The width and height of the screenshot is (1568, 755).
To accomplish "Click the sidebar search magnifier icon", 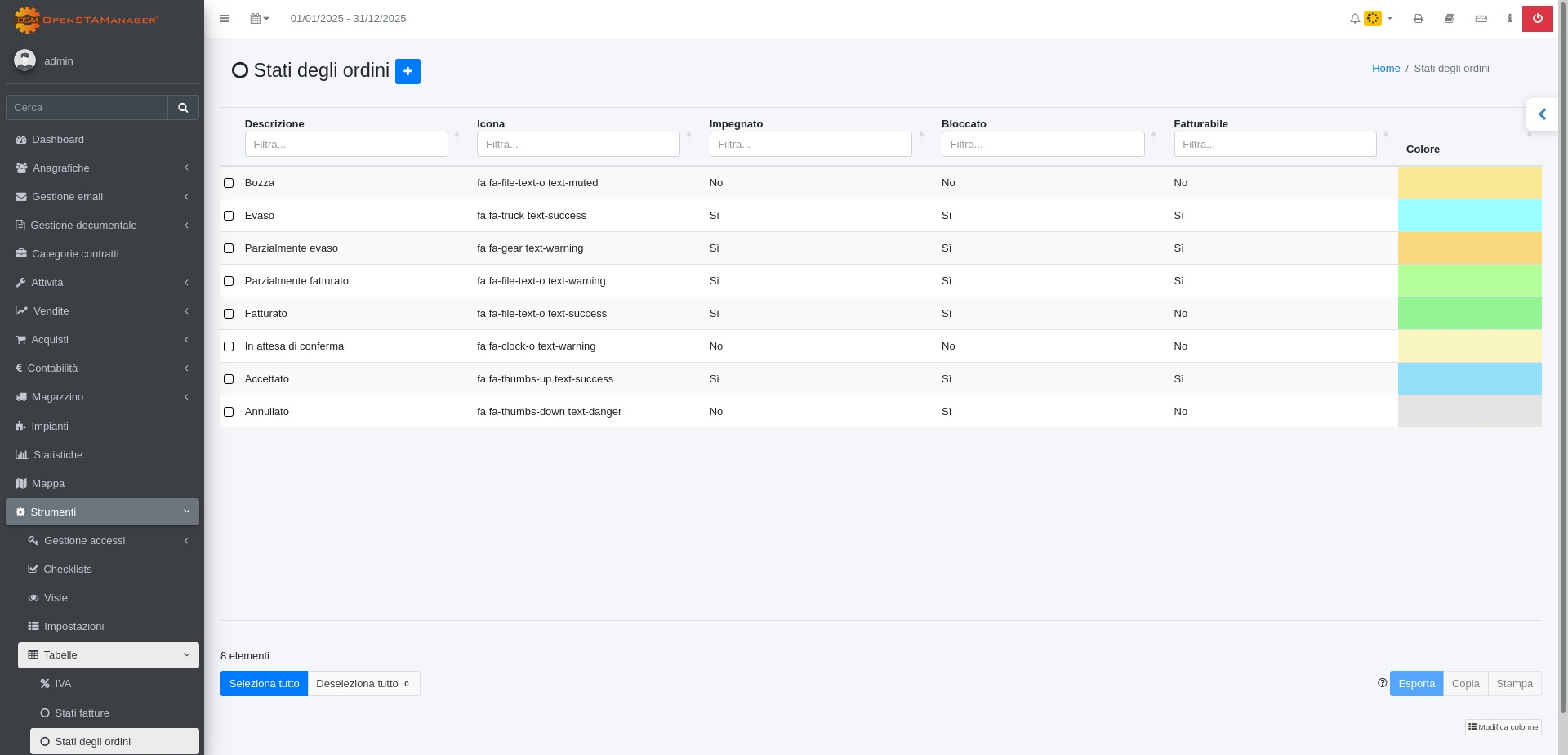I will pyautogui.click(x=183, y=107).
